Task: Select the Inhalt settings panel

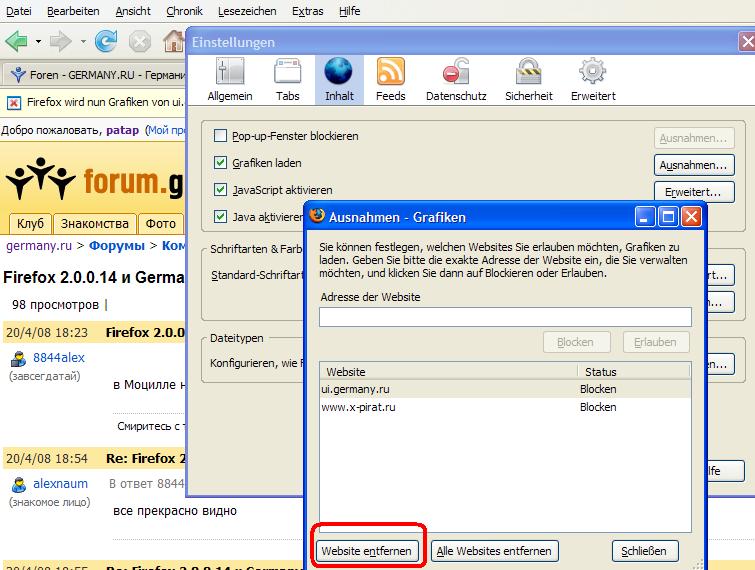Action: 339,79
